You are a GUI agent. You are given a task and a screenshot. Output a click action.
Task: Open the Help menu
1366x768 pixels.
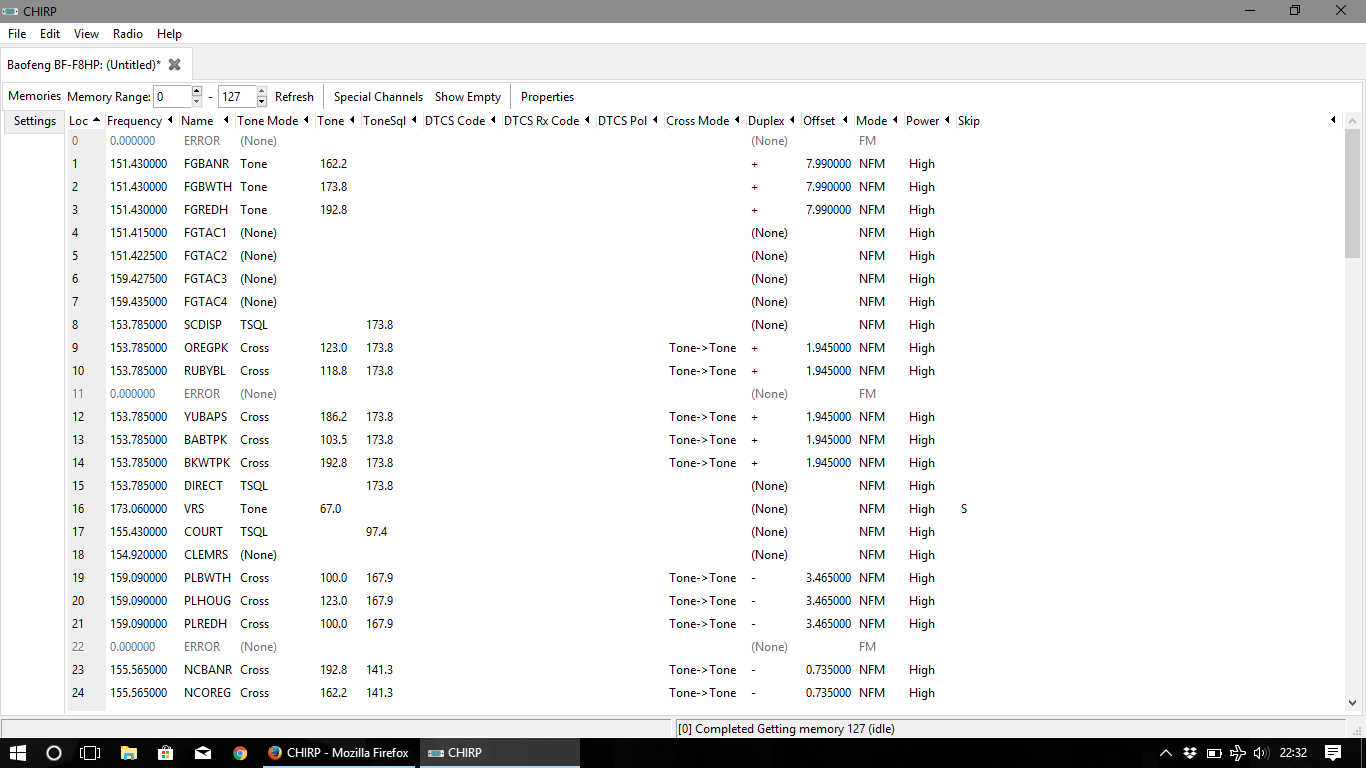click(169, 34)
